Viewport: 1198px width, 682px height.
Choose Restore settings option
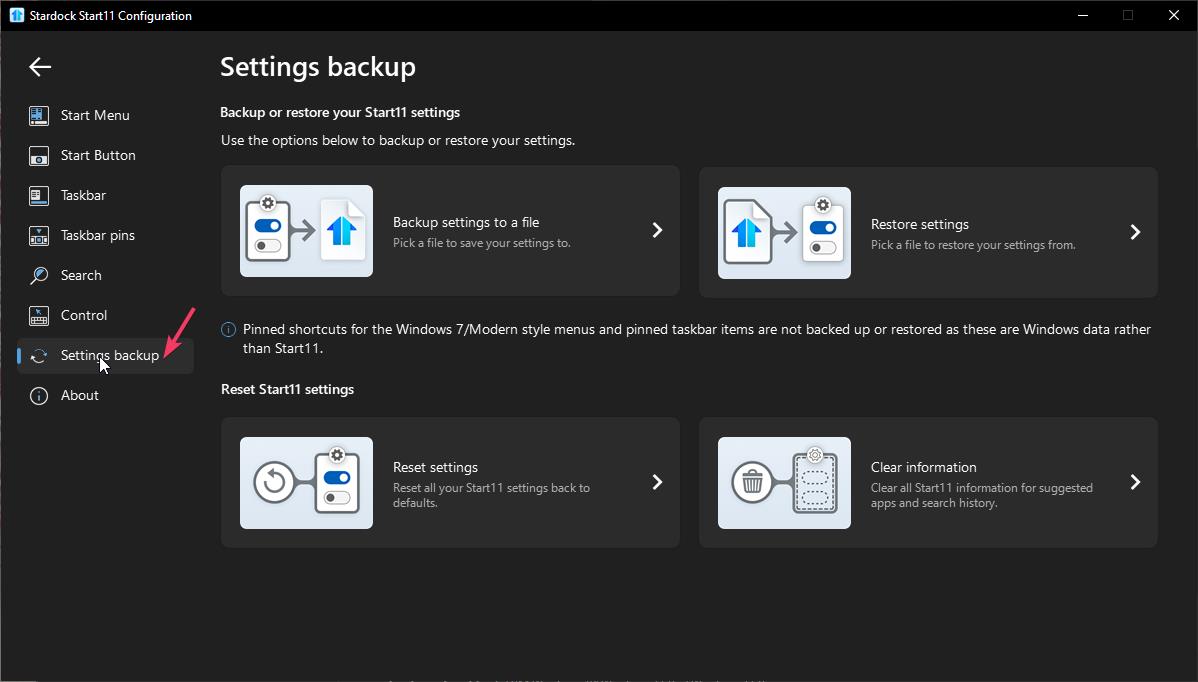pyautogui.click(x=919, y=224)
